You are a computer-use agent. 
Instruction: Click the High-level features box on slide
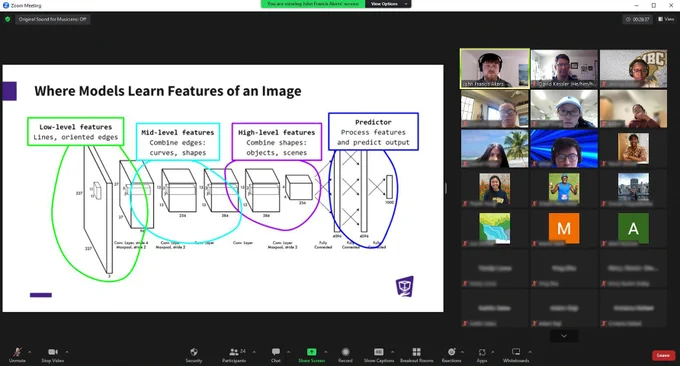tap(277, 142)
